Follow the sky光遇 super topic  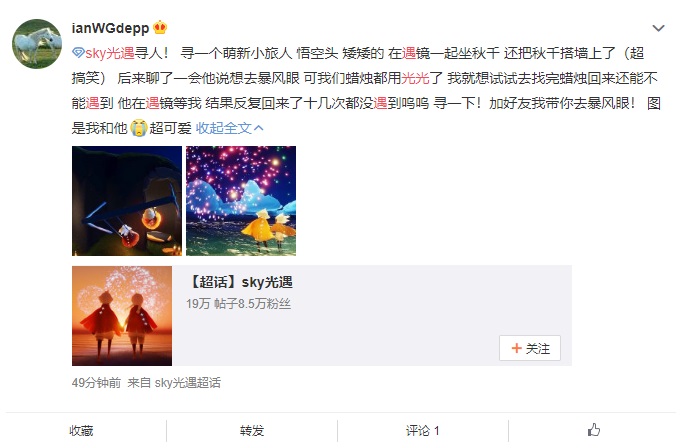tap(530, 348)
